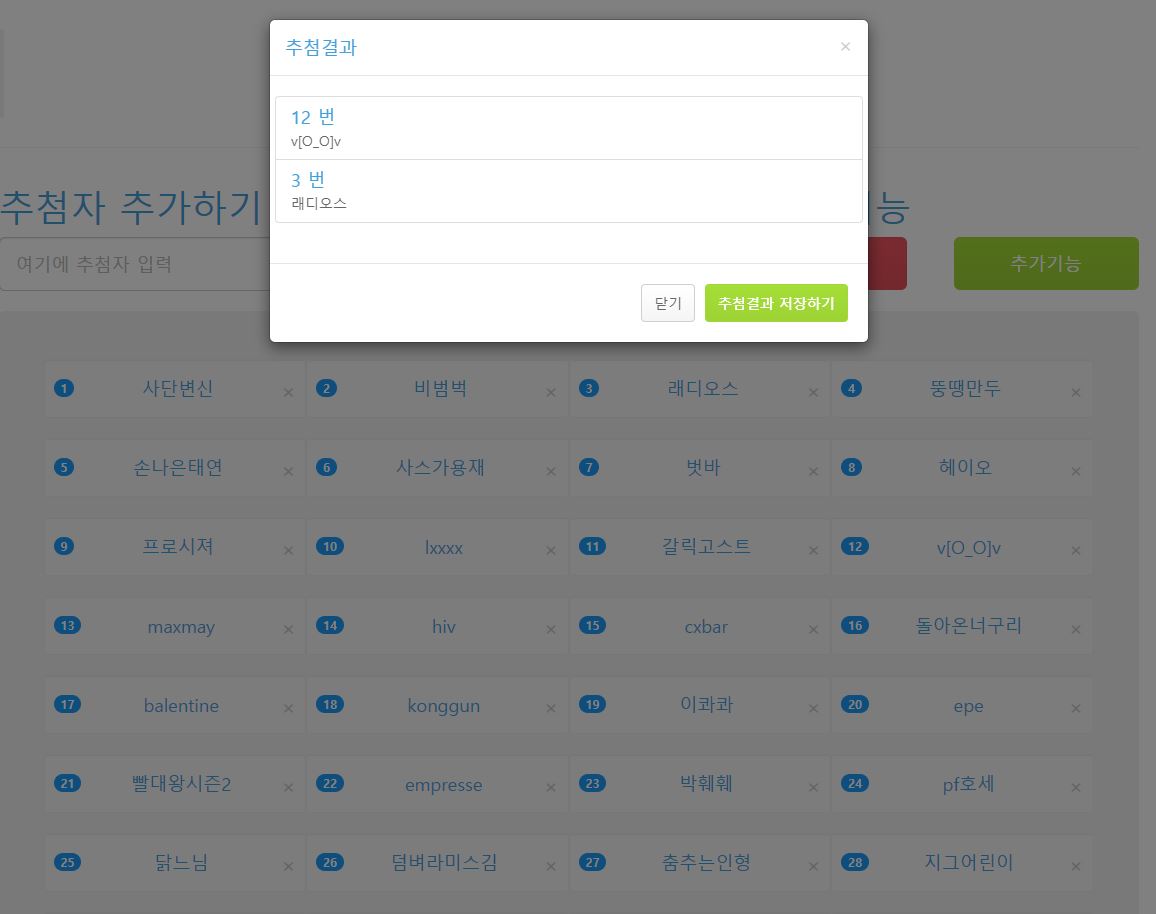This screenshot has width=1156, height=914.
Task: Save results with 추첨결과 저장하기 button
Action: pyautogui.click(x=776, y=303)
